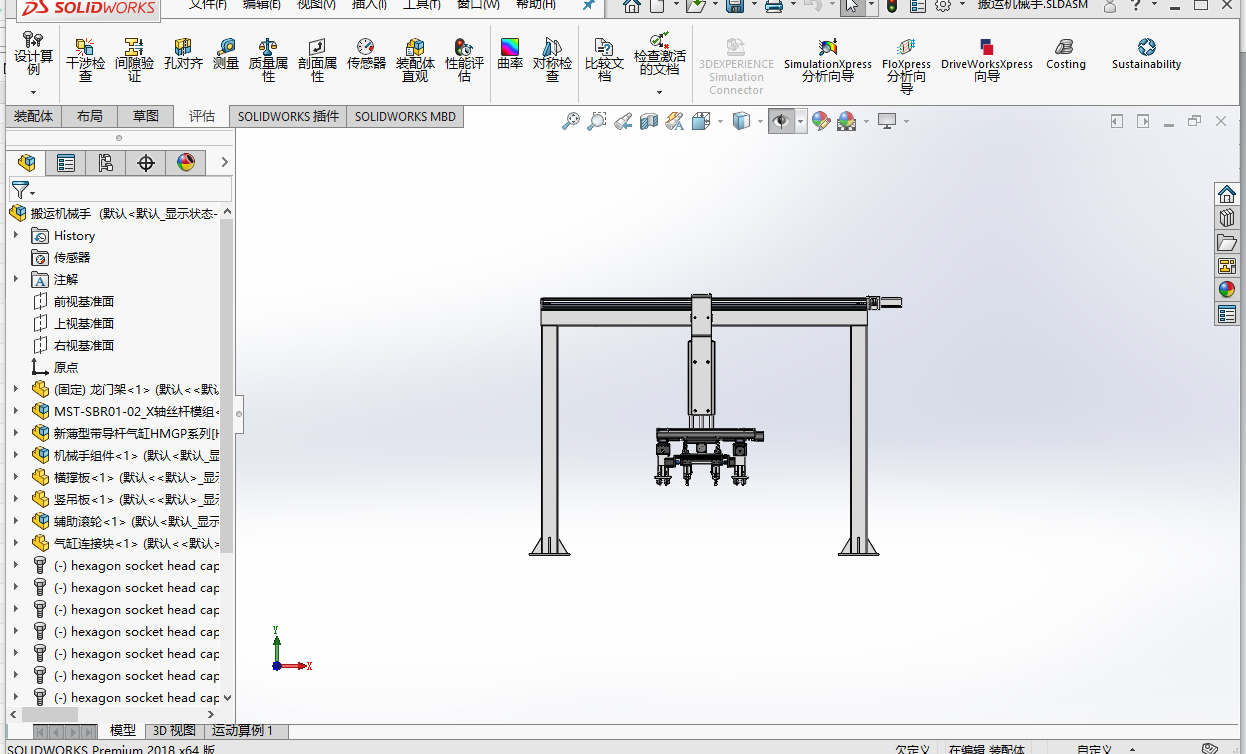Expand the History tree node
This screenshot has width=1246, height=754.
(x=15, y=236)
